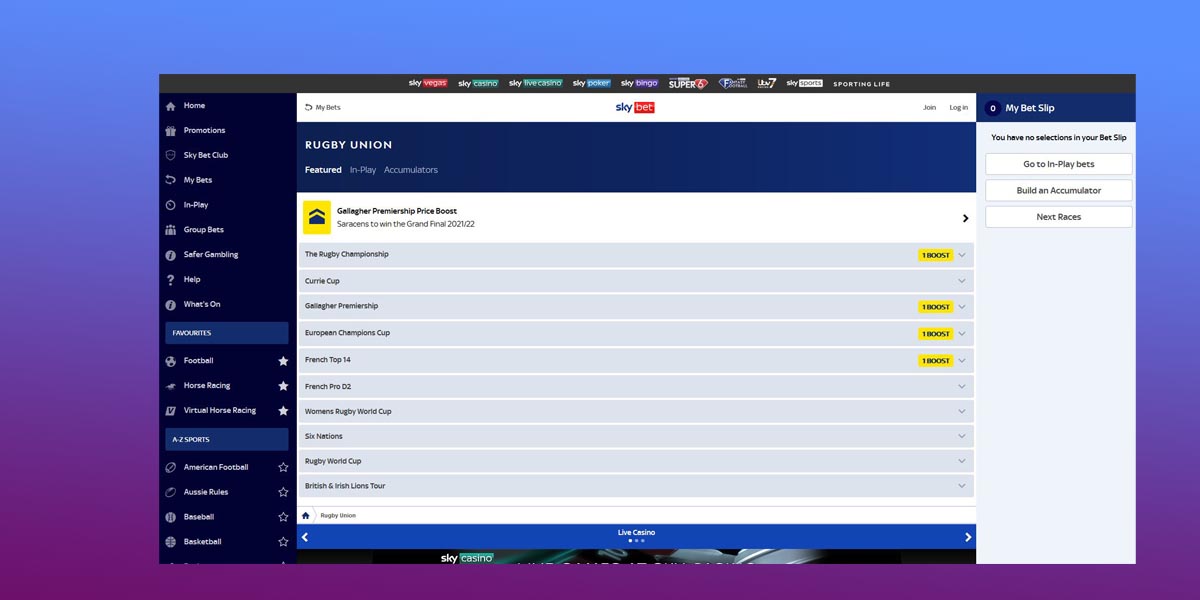This screenshot has width=1200, height=600.
Task: Open the Sky Bingo logo link
Action: click(x=640, y=84)
